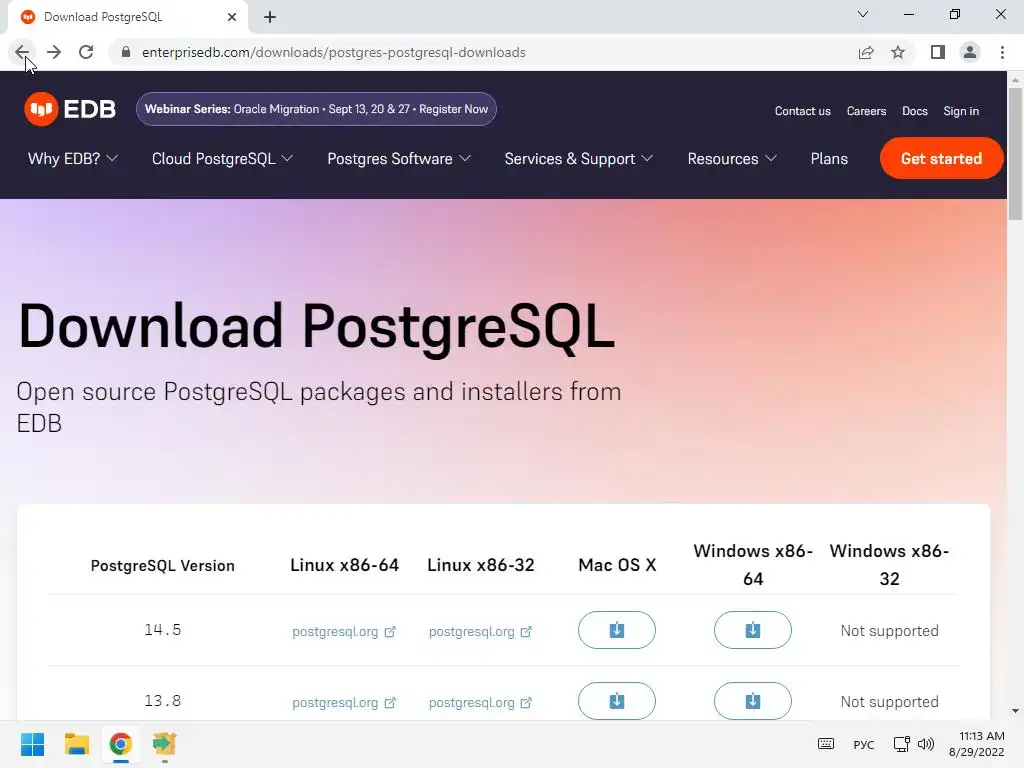
Task: Click the Mac OS X column header
Action: [x=617, y=565]
